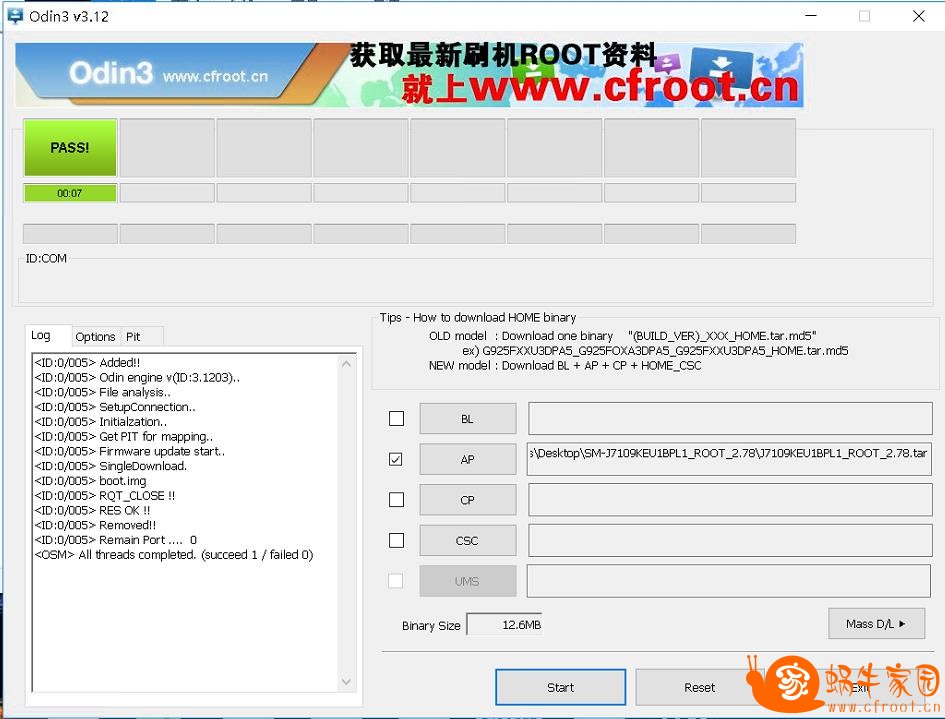Click the UMS file path field

pos(729,581)
